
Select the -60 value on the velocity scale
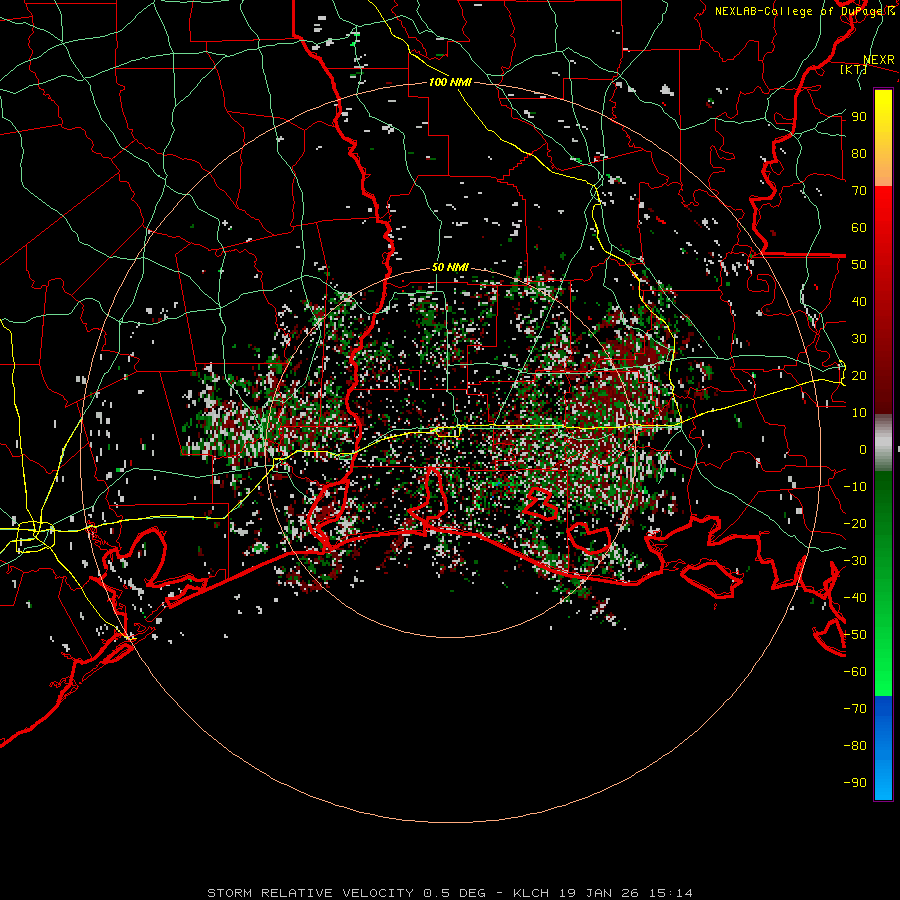coord(855,672)
